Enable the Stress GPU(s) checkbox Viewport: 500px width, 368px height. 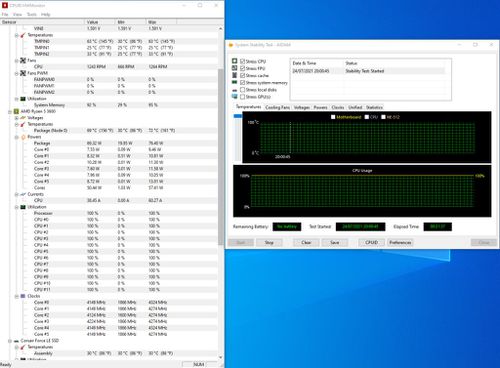pos(243,97)
